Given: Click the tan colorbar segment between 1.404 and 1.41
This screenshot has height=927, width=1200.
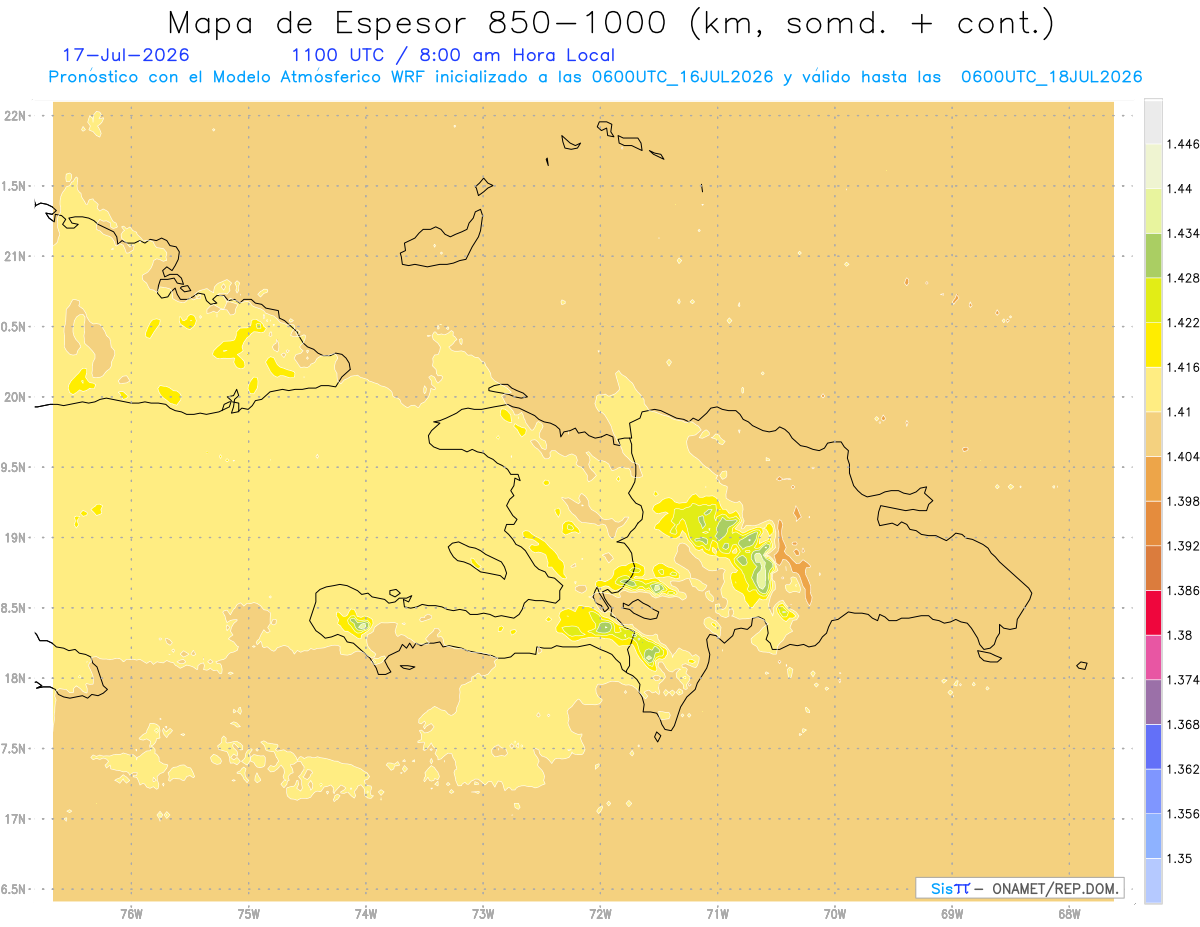Looking at the screenshot, I should coord(1153,434).
